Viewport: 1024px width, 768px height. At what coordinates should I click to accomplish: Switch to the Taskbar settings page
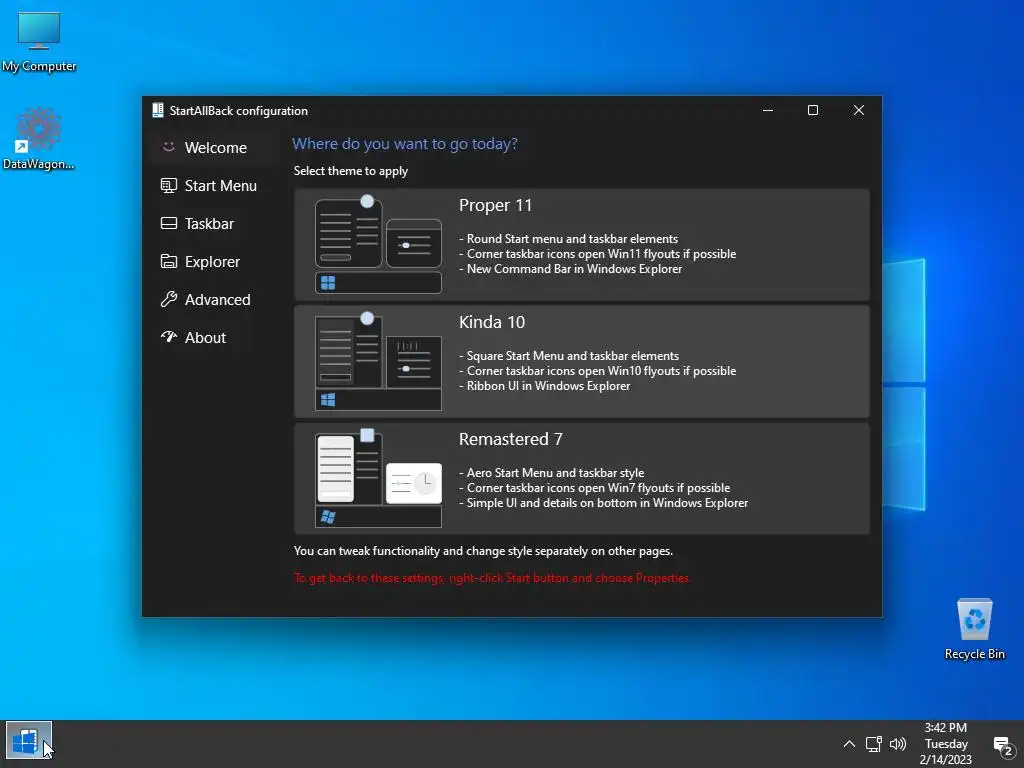(x=214, y=223)
